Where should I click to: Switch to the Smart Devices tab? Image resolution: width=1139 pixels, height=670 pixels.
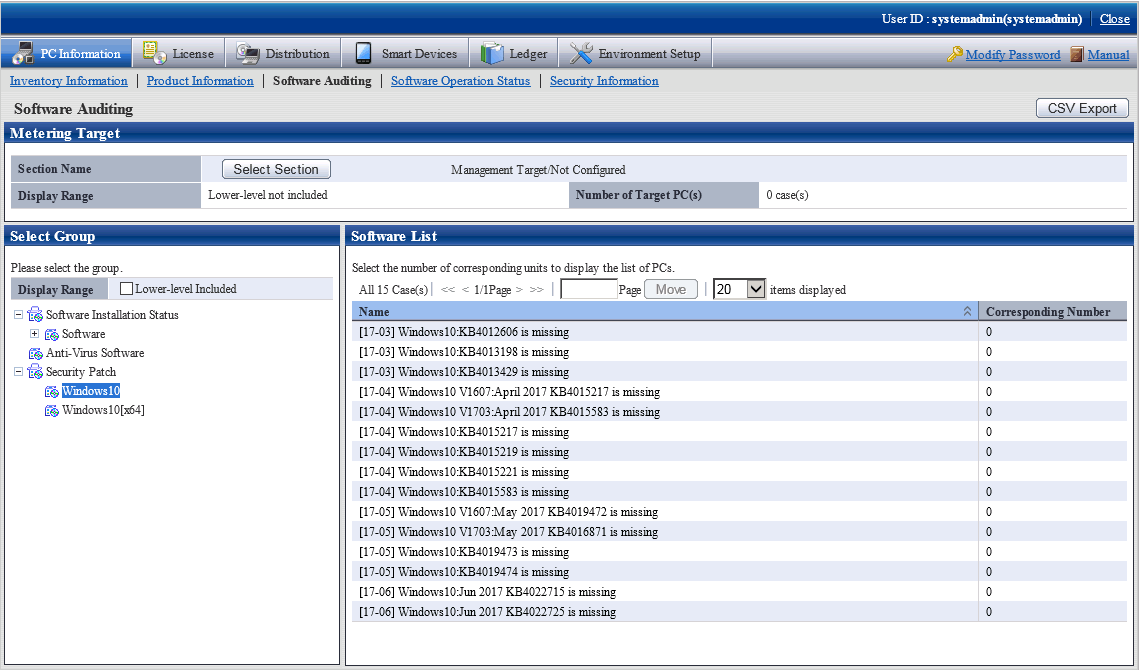tap(405, 53)
